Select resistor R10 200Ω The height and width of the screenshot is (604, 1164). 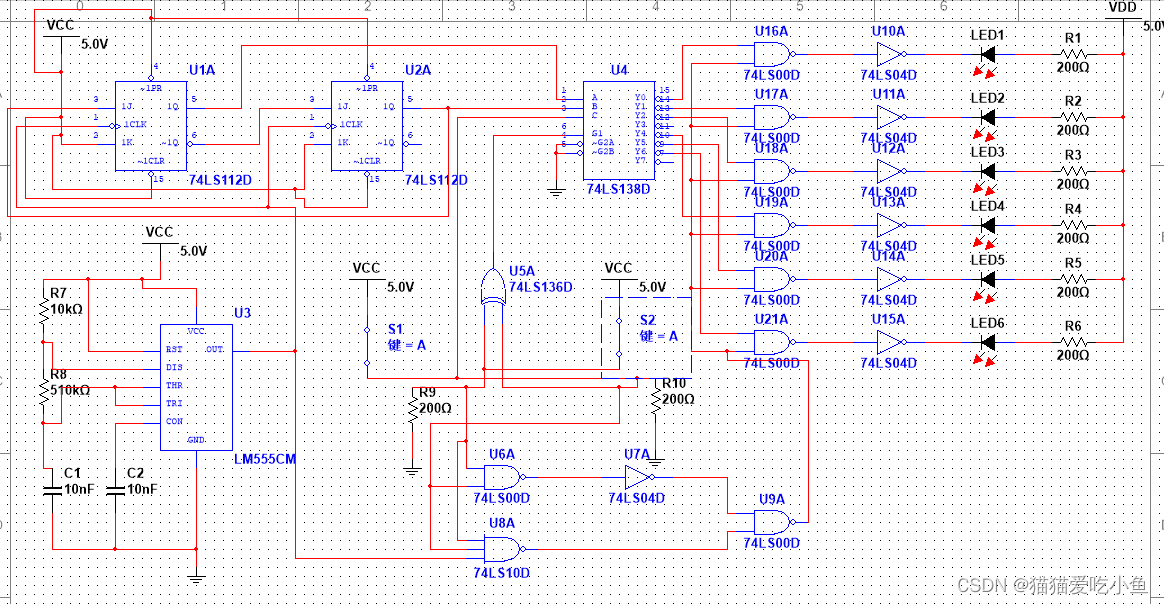pyautogui.click(x=655, y=401)
